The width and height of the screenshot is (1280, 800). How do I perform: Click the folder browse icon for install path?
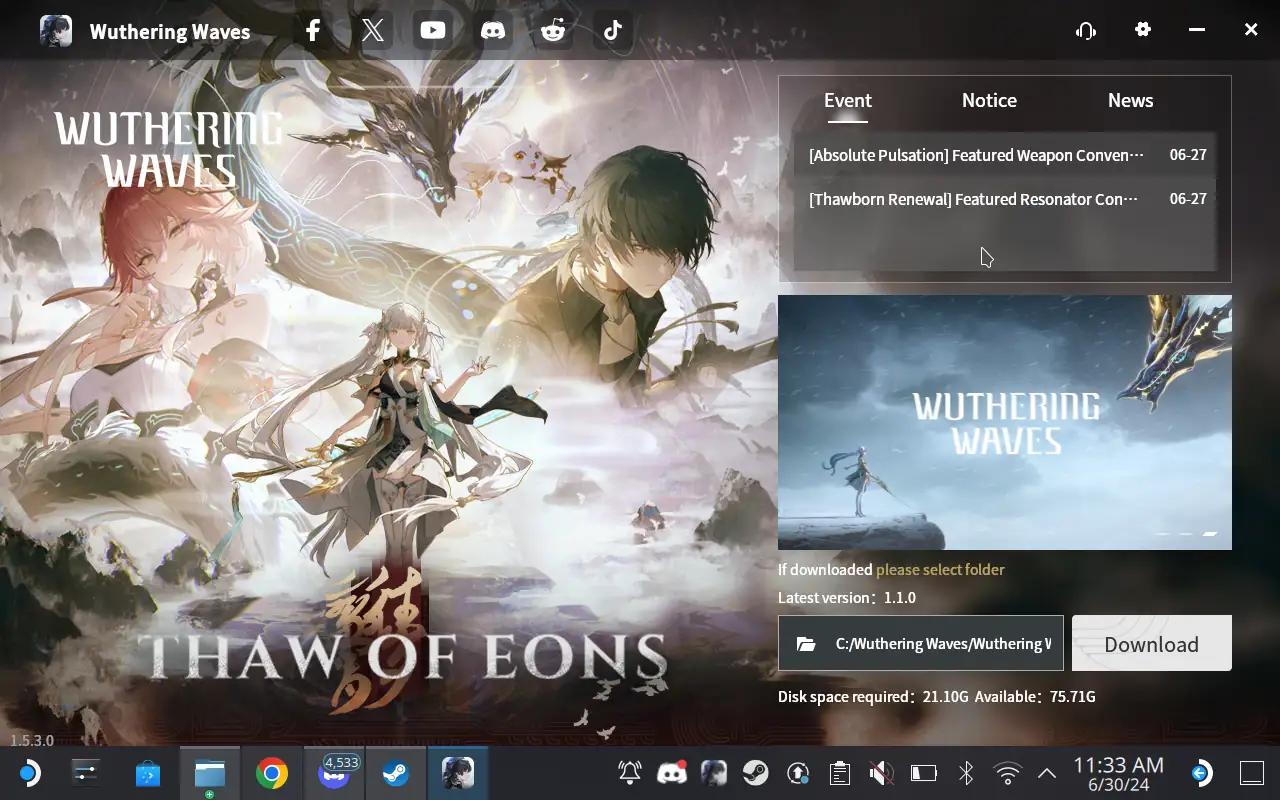[x=806, y=644]
